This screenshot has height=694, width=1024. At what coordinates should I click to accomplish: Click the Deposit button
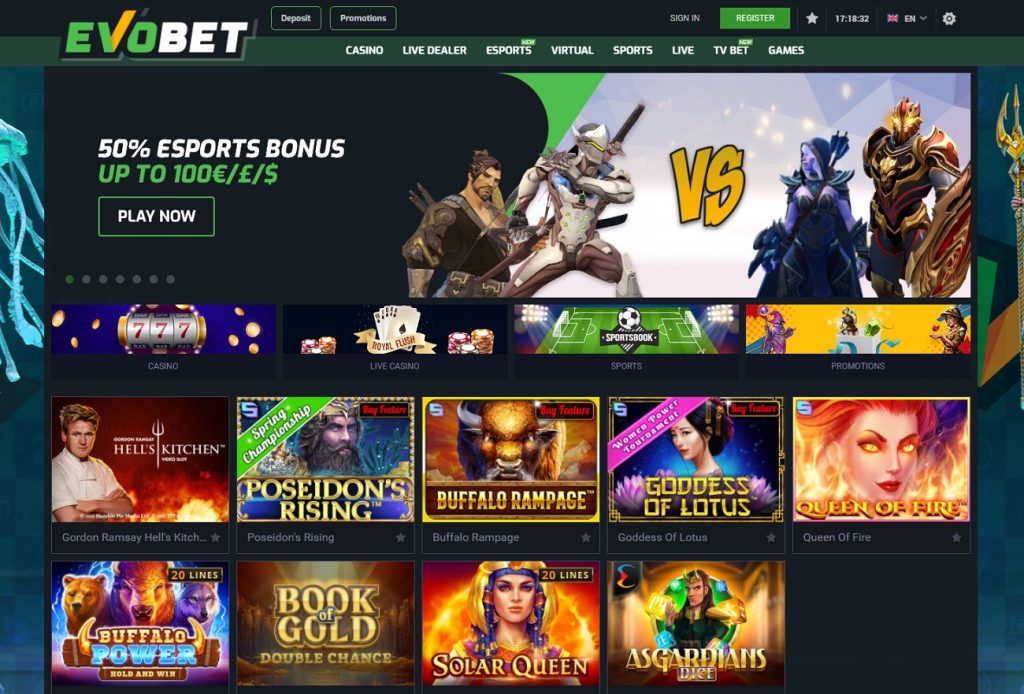pos(296,18)
